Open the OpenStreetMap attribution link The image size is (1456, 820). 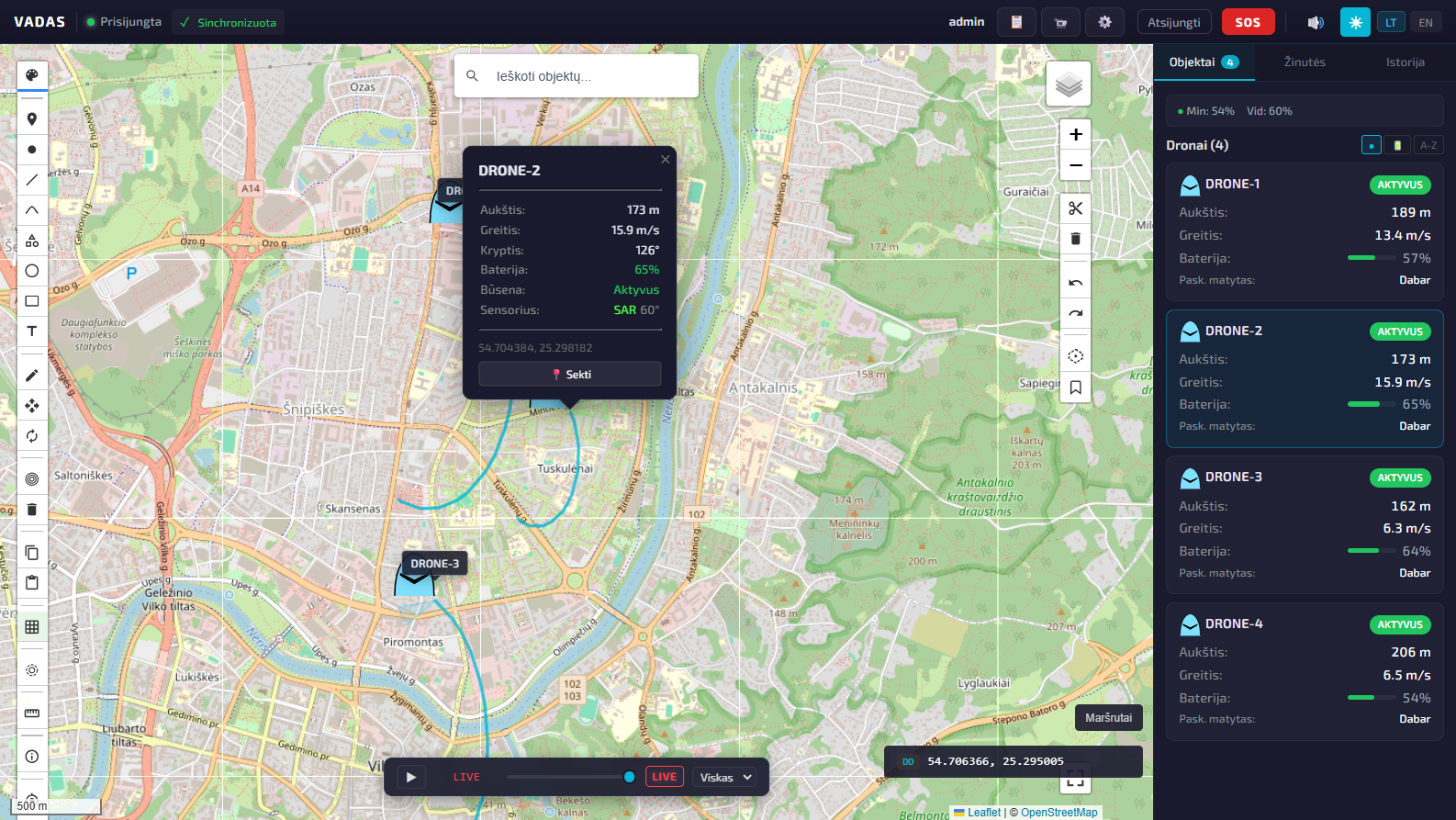tap(1058, 813)
